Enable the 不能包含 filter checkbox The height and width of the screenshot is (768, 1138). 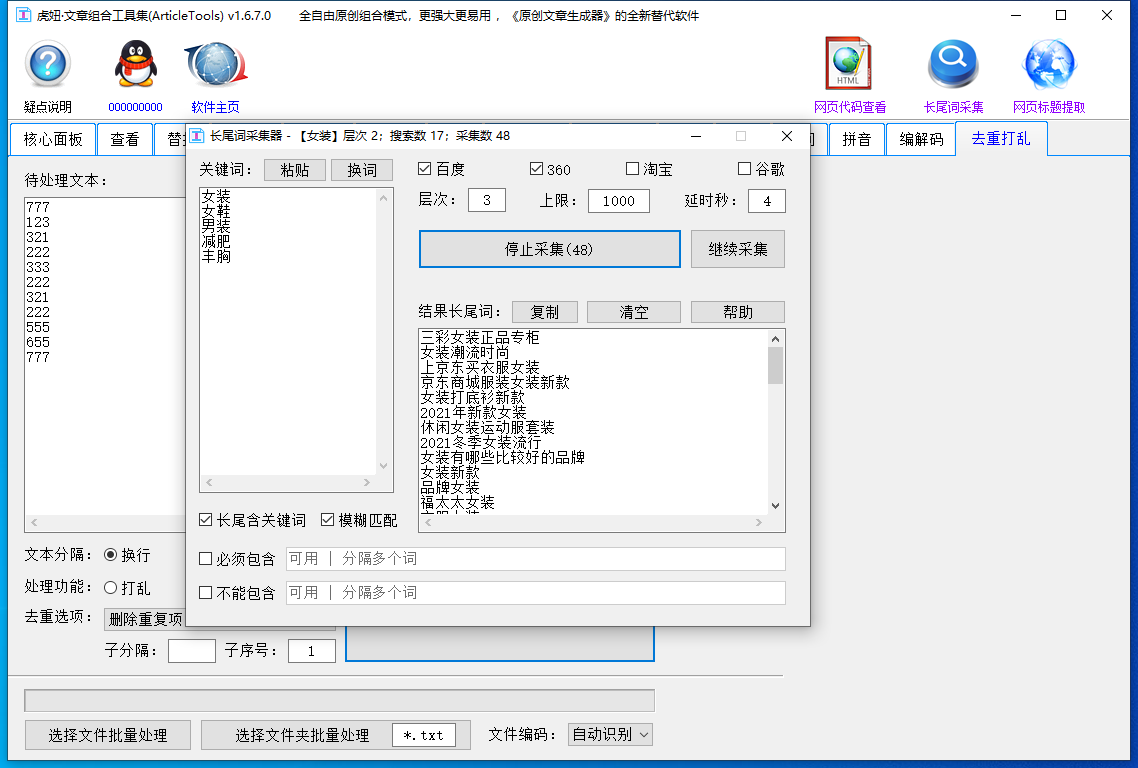pyautogui.click(x=205, y=592)
